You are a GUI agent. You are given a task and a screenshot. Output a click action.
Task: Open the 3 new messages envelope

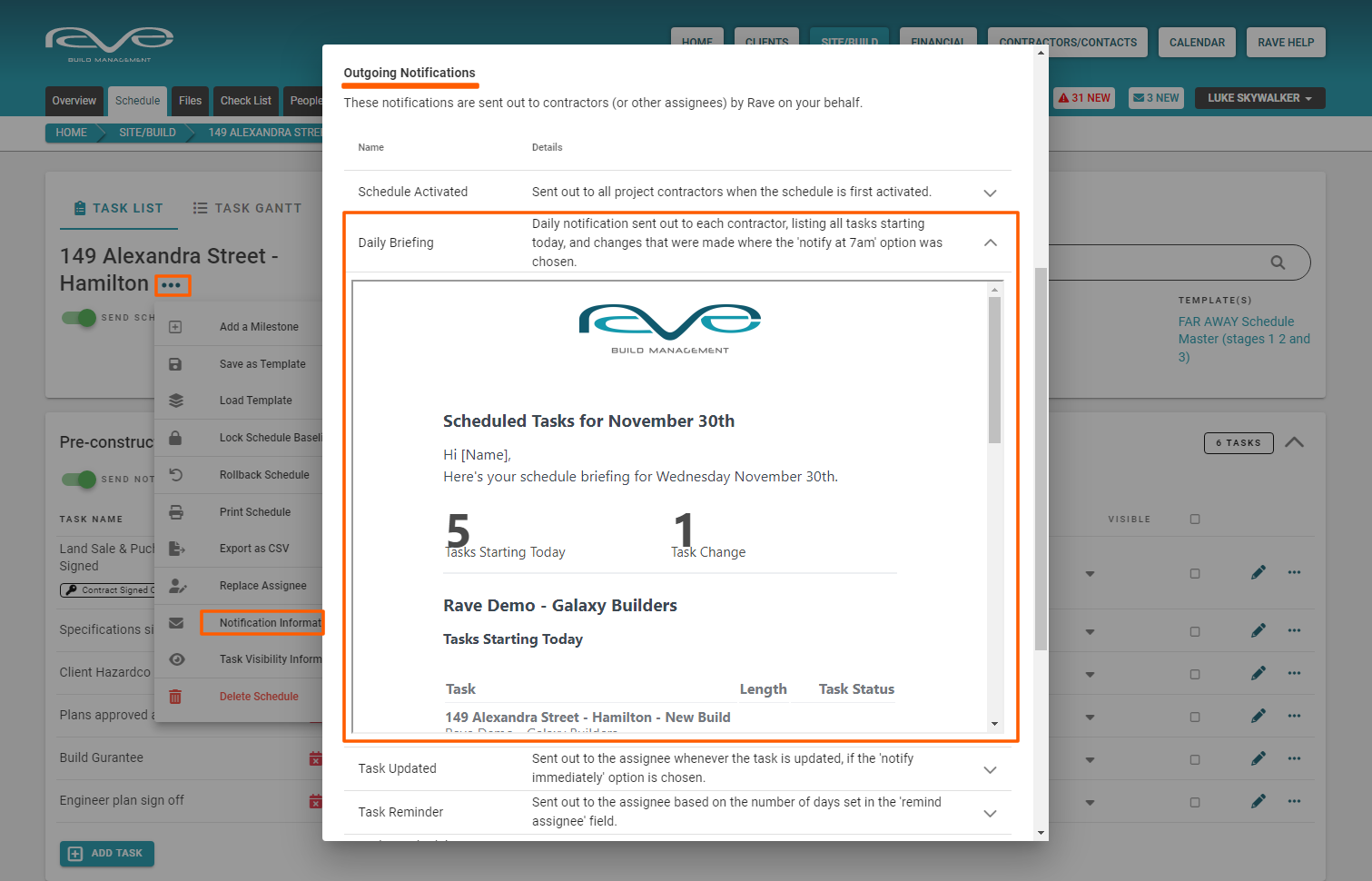click(1156, 98)
